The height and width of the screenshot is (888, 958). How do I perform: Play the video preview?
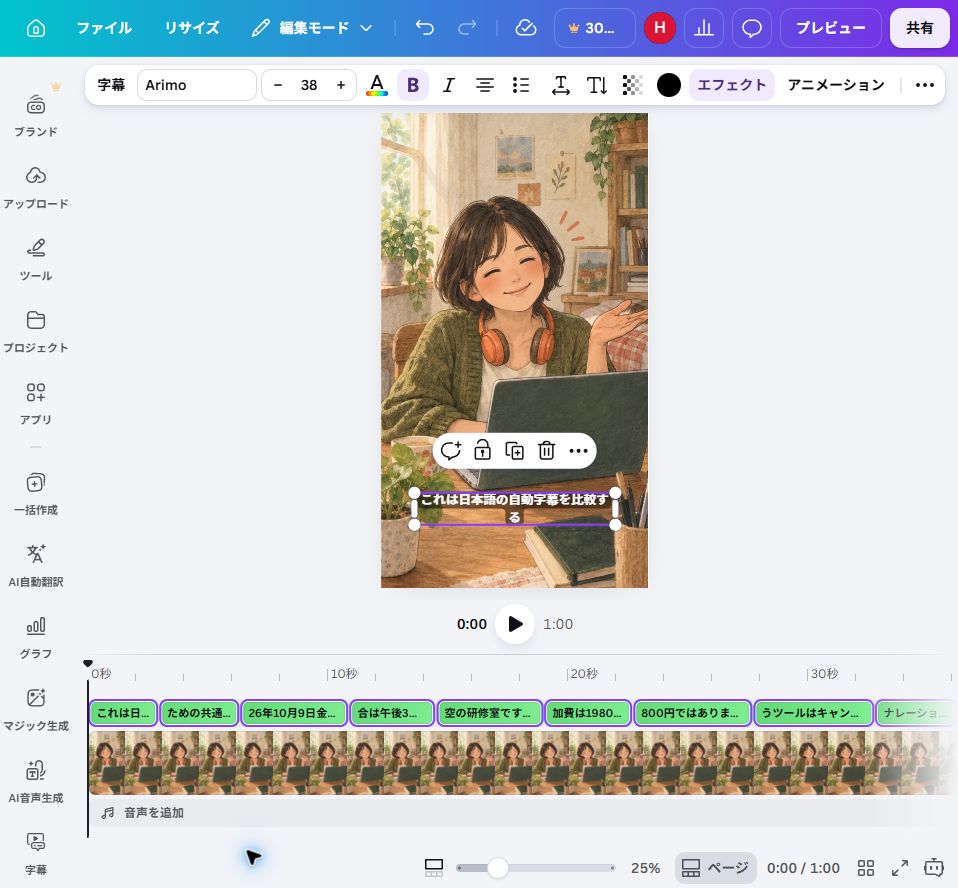click(515, 624)
